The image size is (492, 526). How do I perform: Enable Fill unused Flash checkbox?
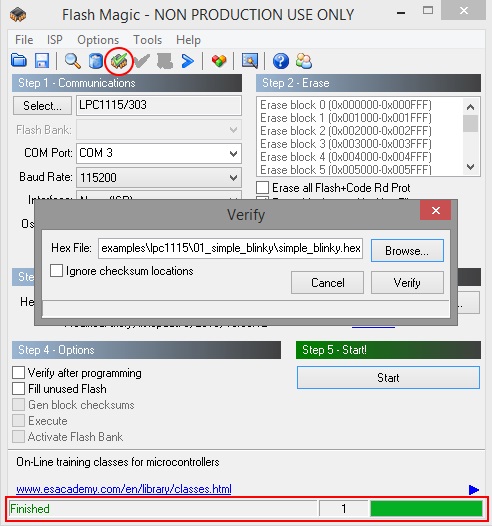click(18, 389)
